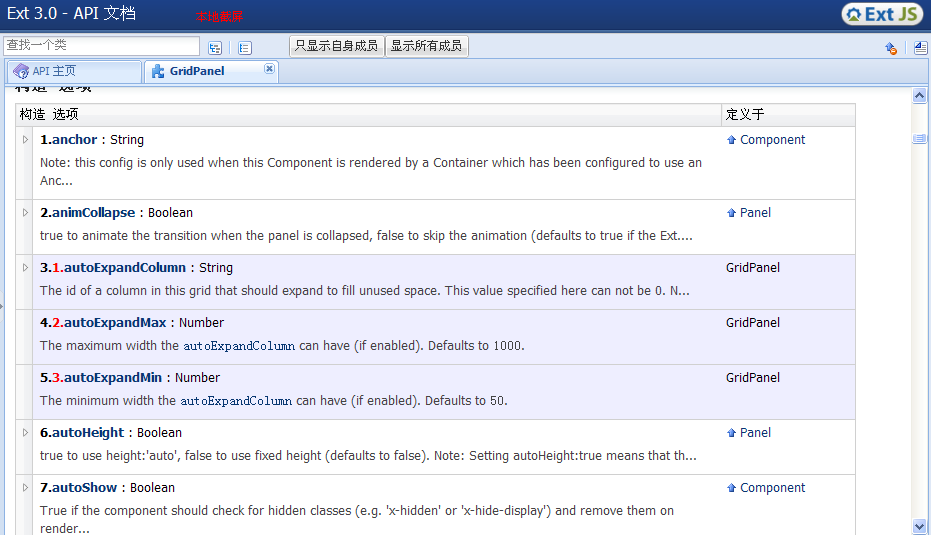Click the expand-all-members document icon
Screen dimensions: 931x535
pos(920,48)
